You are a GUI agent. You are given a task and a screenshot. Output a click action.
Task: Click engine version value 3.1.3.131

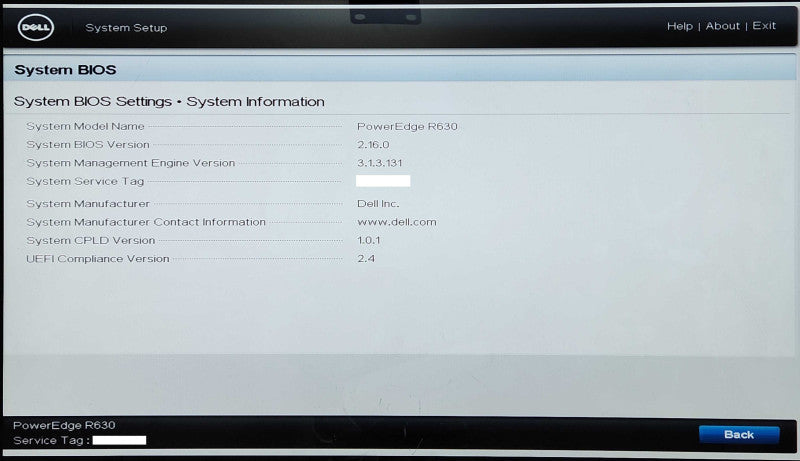pyautogui.click(x=380, y=163)
